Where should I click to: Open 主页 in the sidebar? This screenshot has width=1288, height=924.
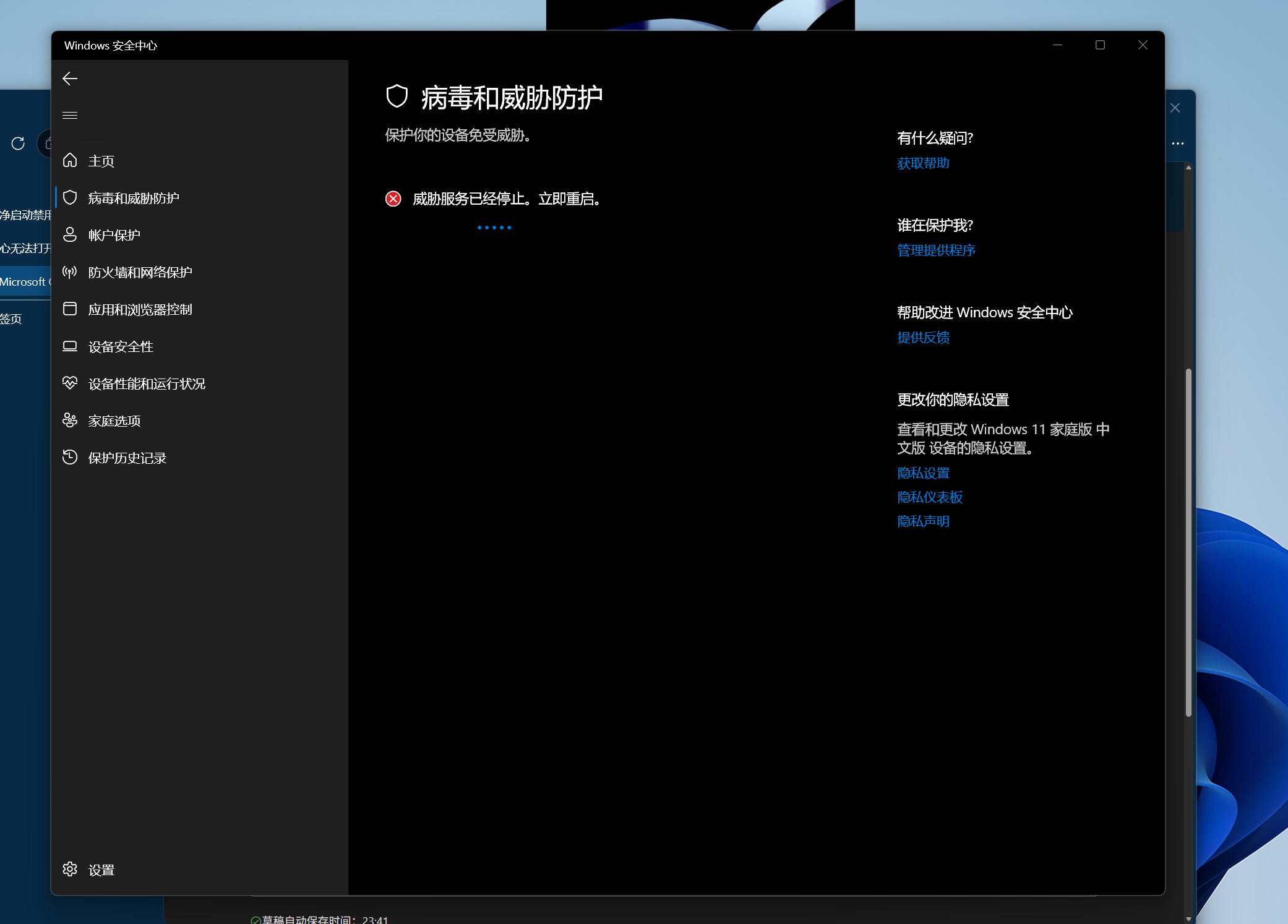tap(200, 161)
